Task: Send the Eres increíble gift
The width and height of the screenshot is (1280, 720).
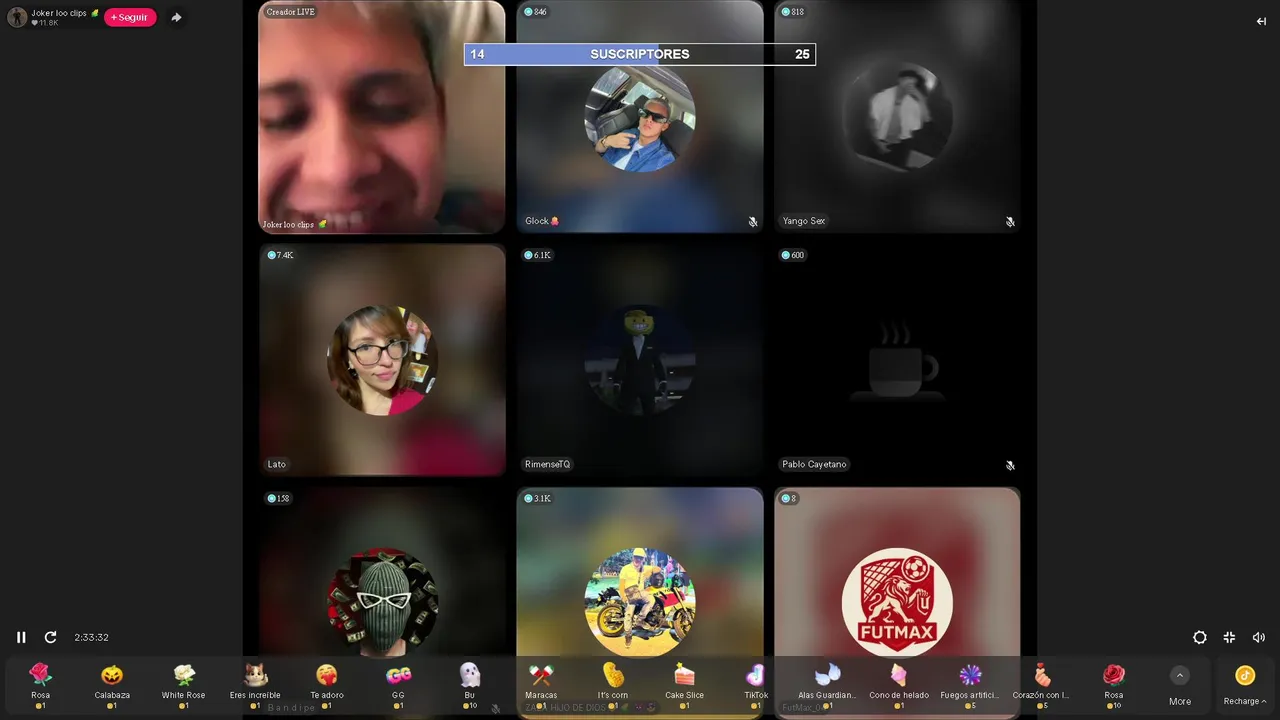Action: 255,686
